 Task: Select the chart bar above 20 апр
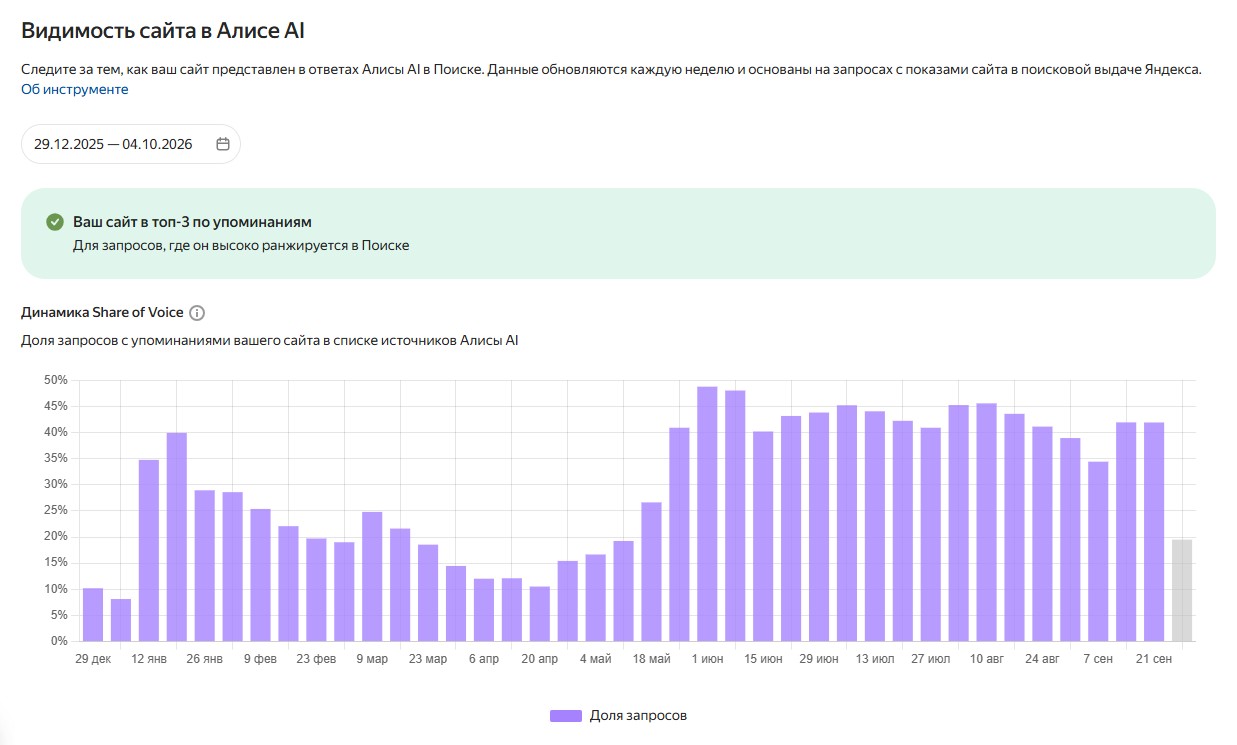click(x=540, y=613)
